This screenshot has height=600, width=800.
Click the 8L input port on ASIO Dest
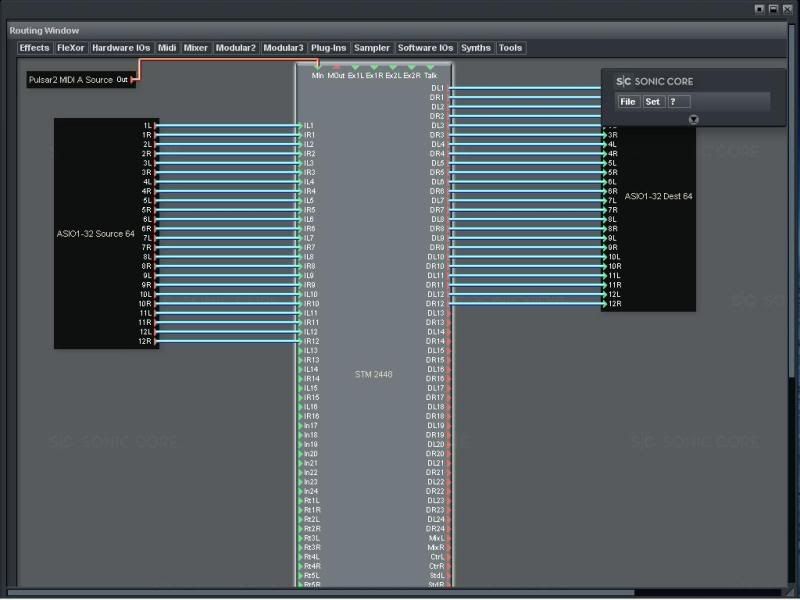pyautogui.click(x=605, y=219)
